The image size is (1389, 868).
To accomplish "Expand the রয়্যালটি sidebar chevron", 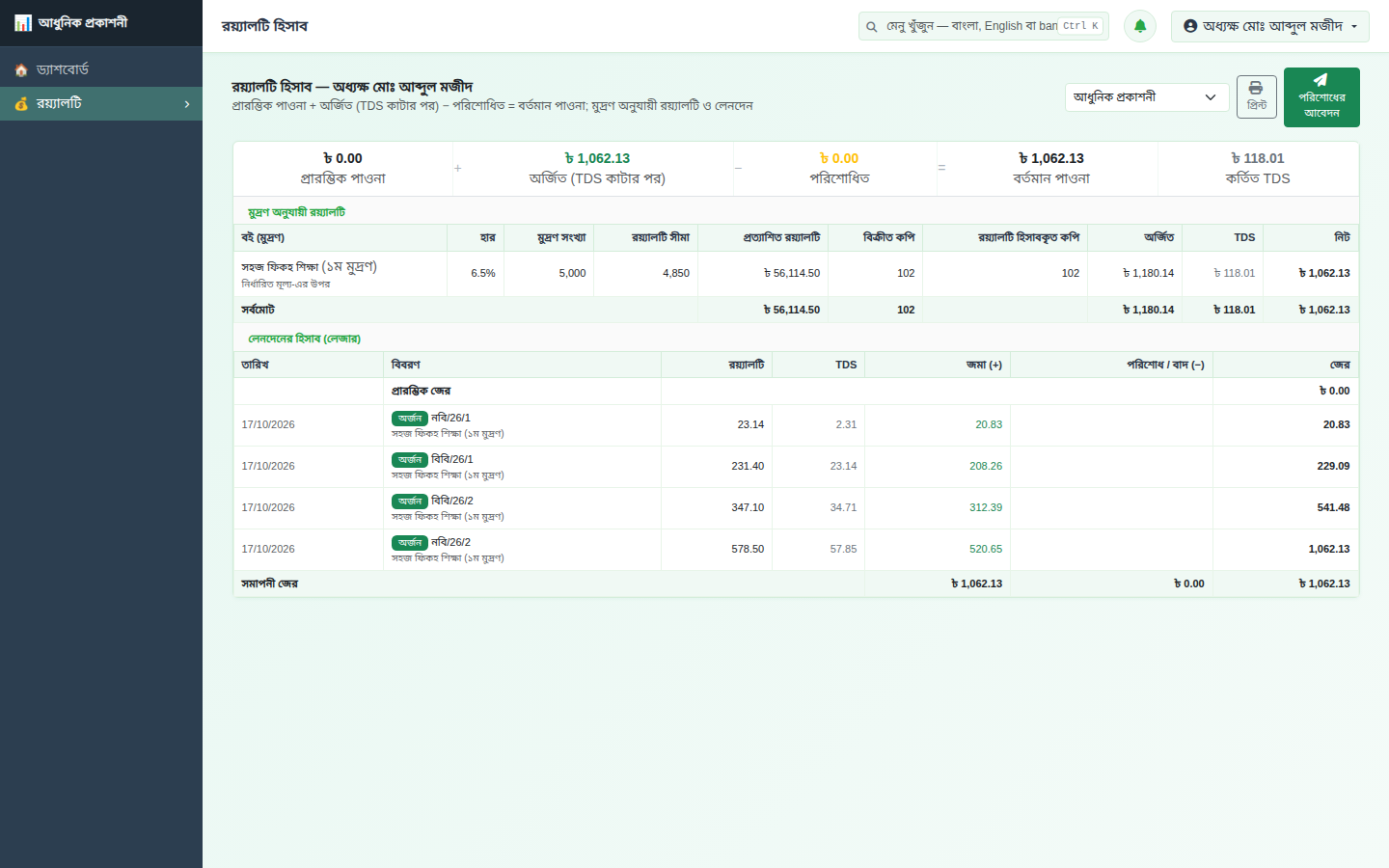I will (x=187, y=104).
